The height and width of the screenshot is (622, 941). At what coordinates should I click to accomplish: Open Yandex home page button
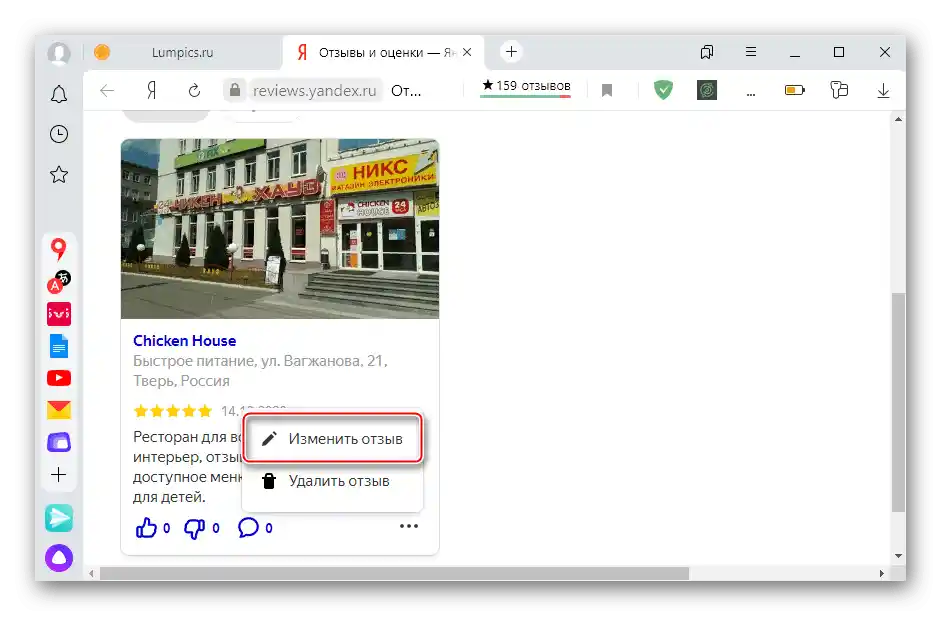tap(152, 91)
